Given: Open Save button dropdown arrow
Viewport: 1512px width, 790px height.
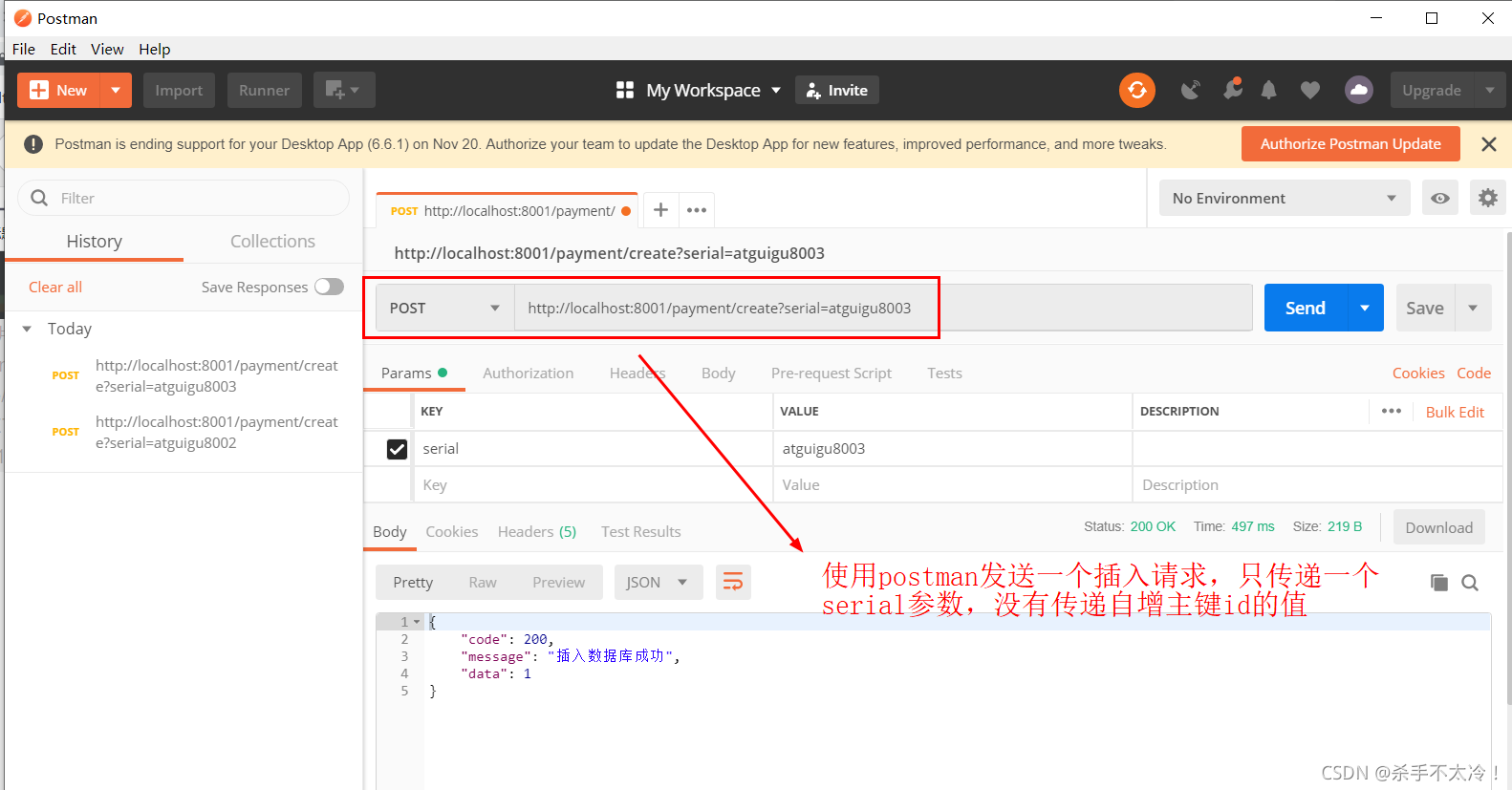Looking at the screenshot, I should click(x=1473, y=308).
